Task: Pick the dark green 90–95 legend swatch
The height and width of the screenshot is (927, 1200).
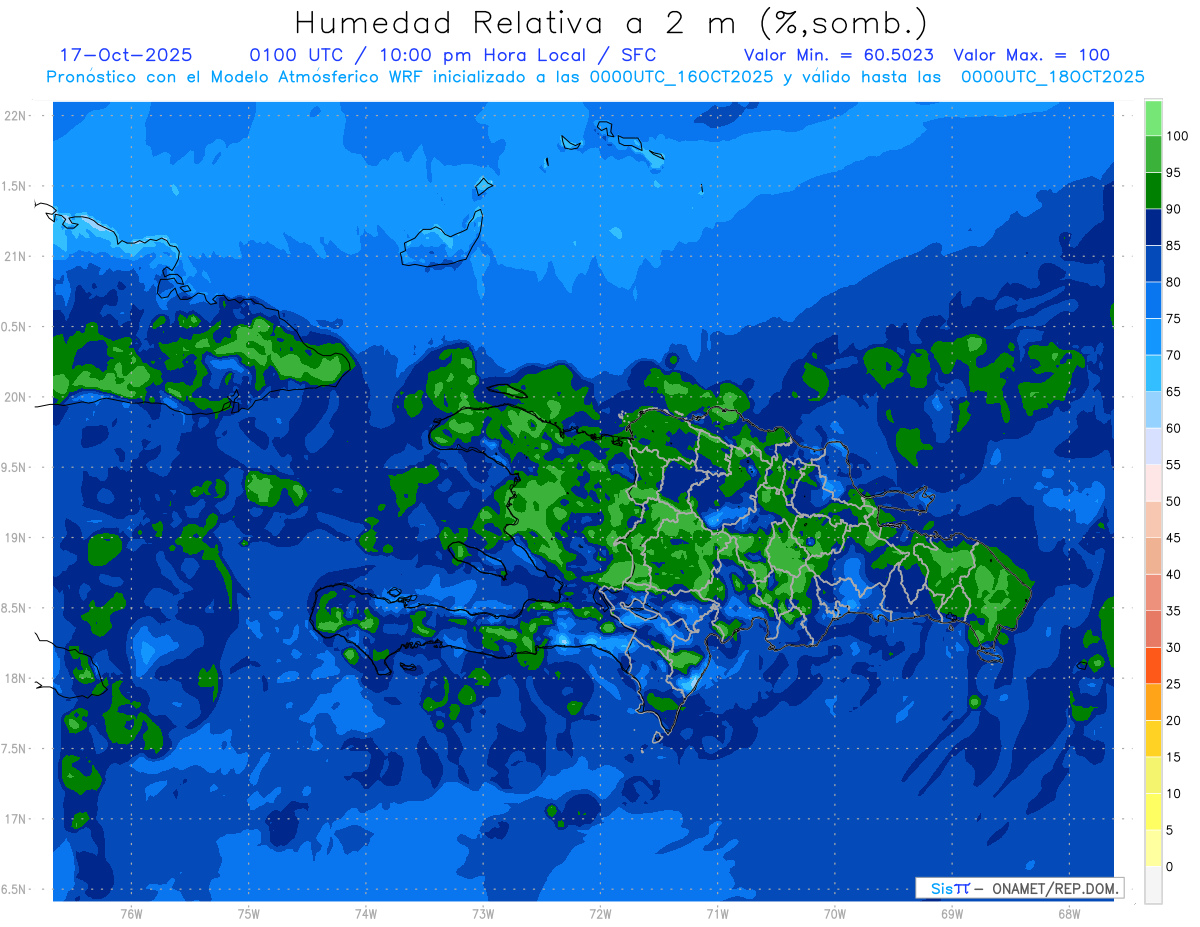Action: click(1153, 191)
